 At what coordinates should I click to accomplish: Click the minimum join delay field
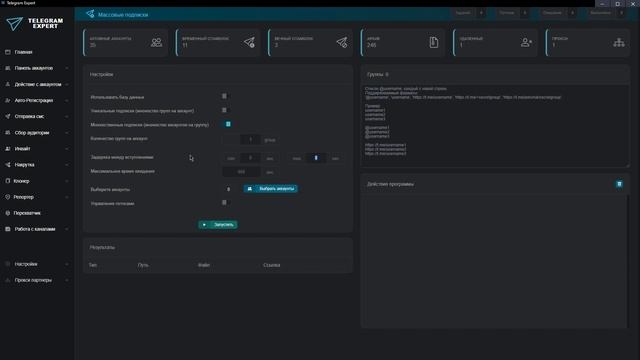tap(250, 158)
